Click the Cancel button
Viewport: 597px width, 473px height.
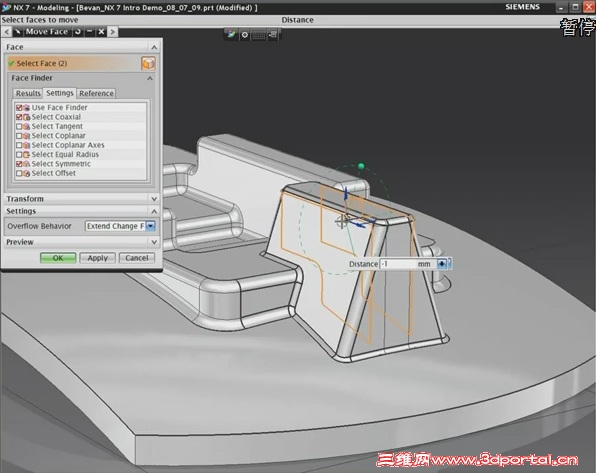pos(137,258)
